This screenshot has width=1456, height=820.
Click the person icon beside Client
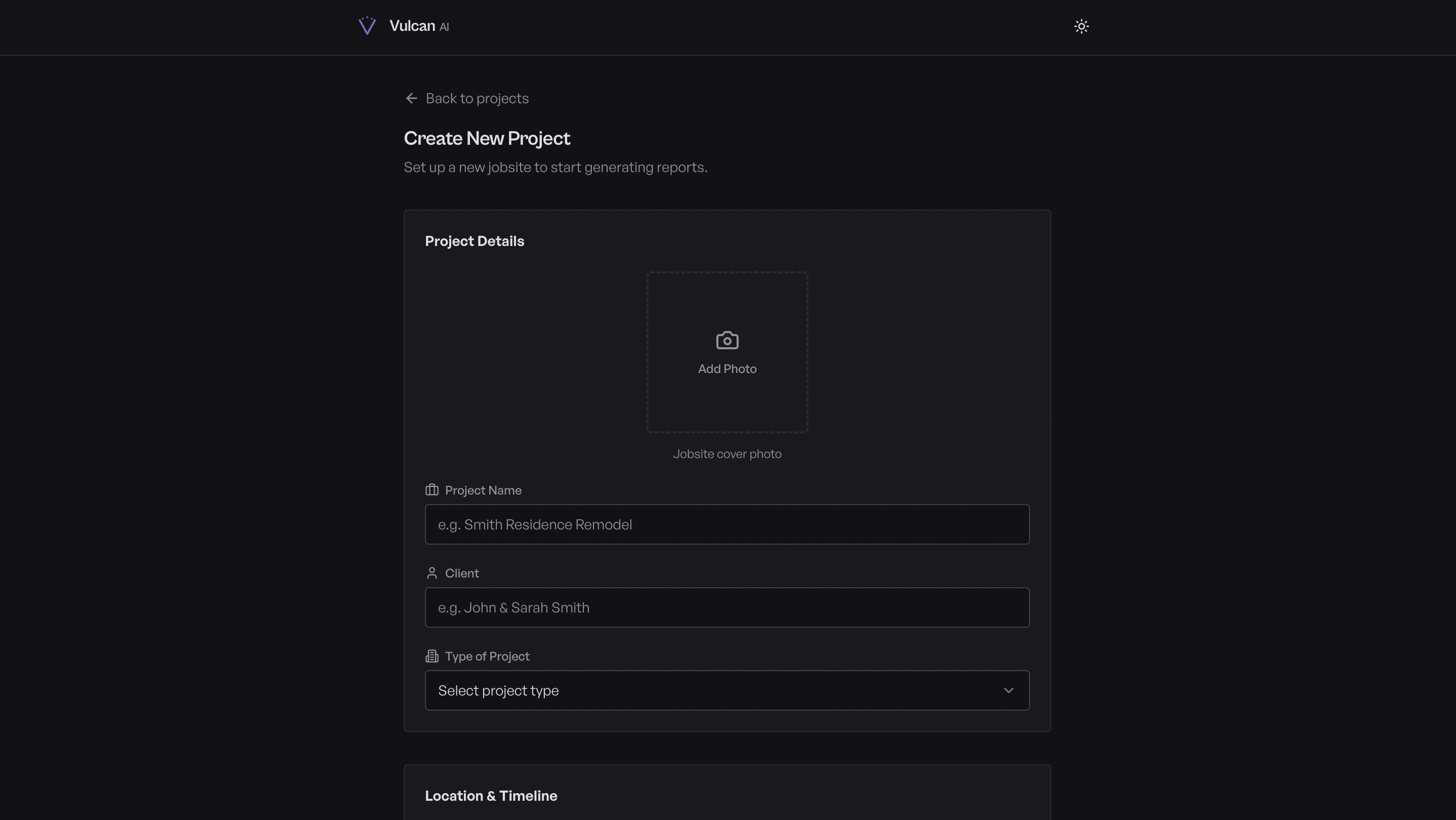tap(432, 573)
